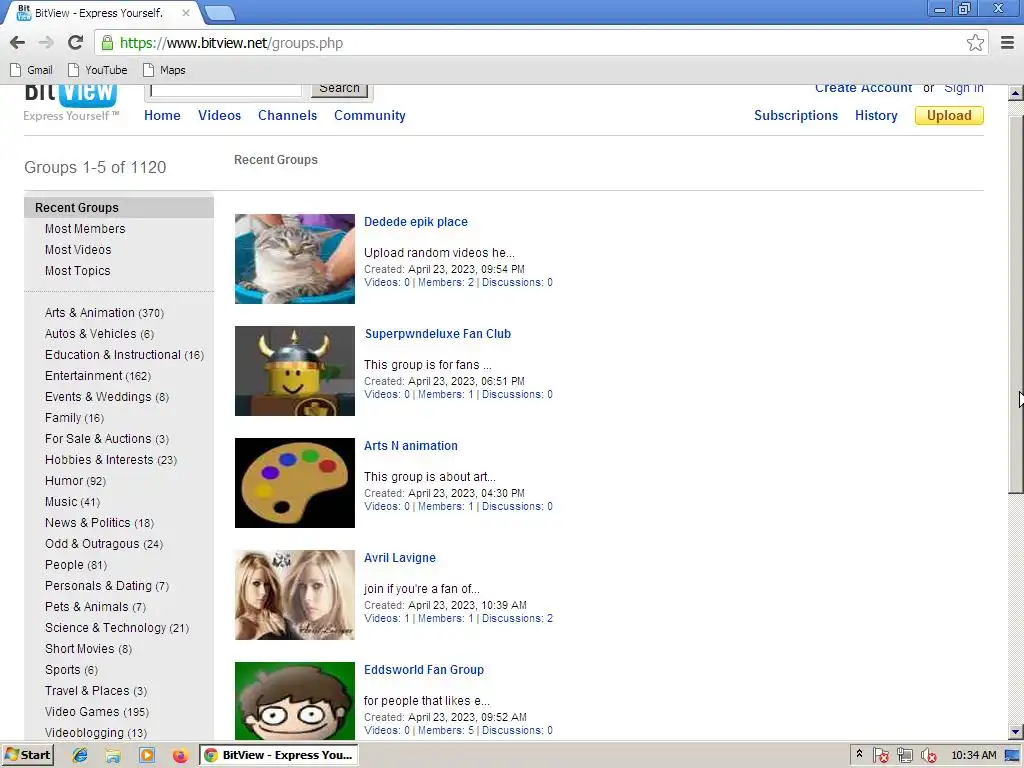
Task: Click the browser forward arrow
Action: point(46,43)
